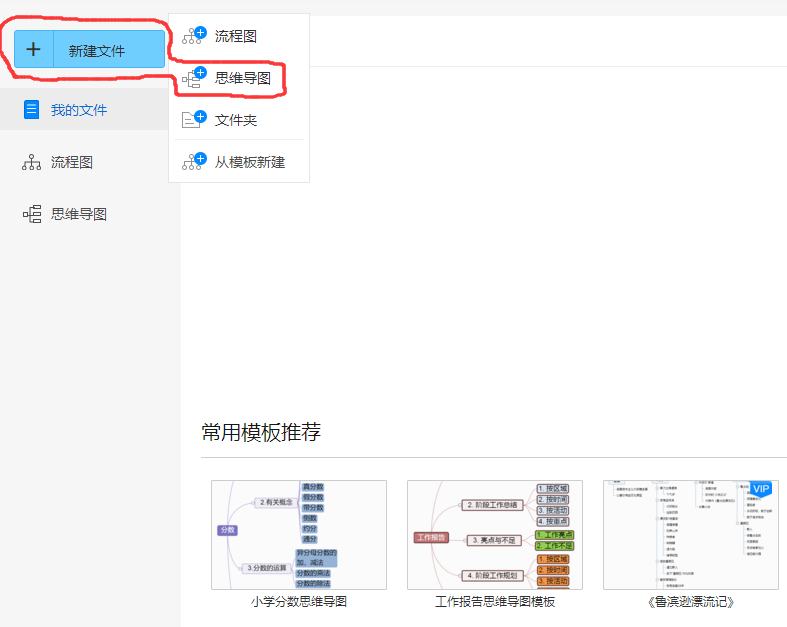Click the flowchart icon beside 流程图 in the new-file menu
Image resolution: width=787 pixels, height=627 pixels.
[194, 35]
